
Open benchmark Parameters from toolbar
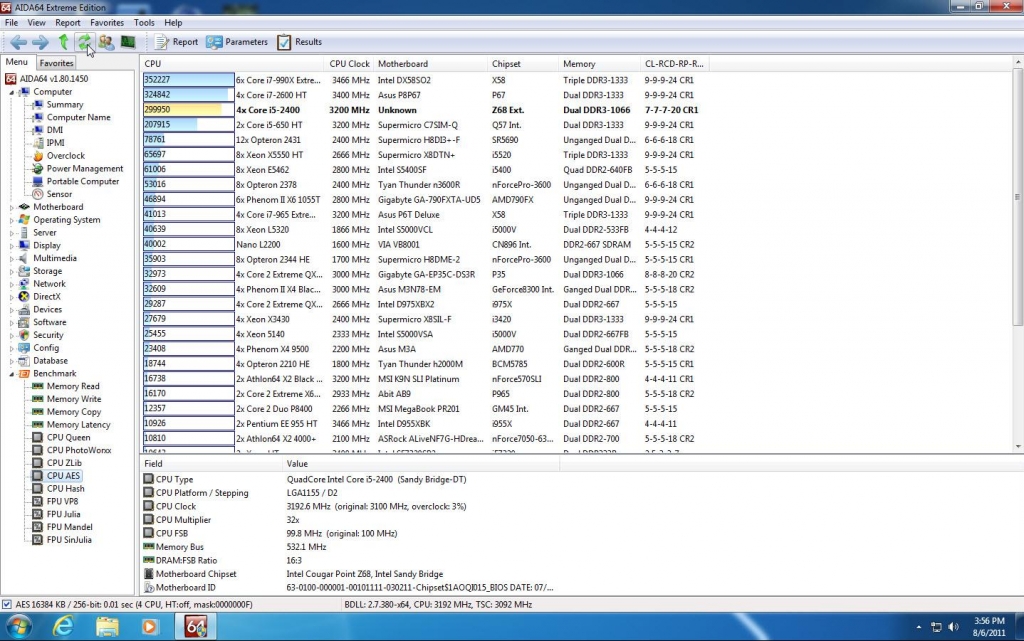(x=237, y=42)
